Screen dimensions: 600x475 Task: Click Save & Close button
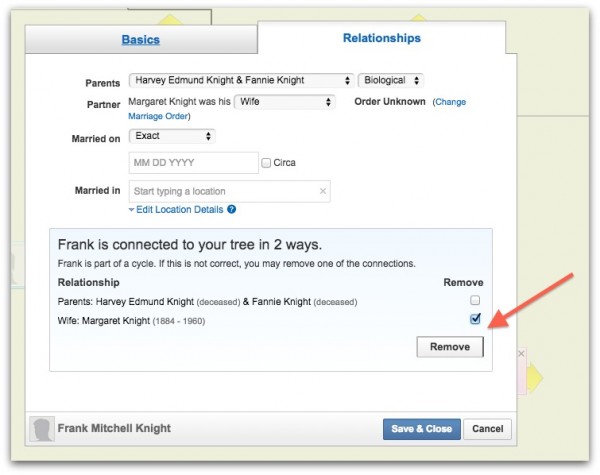422,429
